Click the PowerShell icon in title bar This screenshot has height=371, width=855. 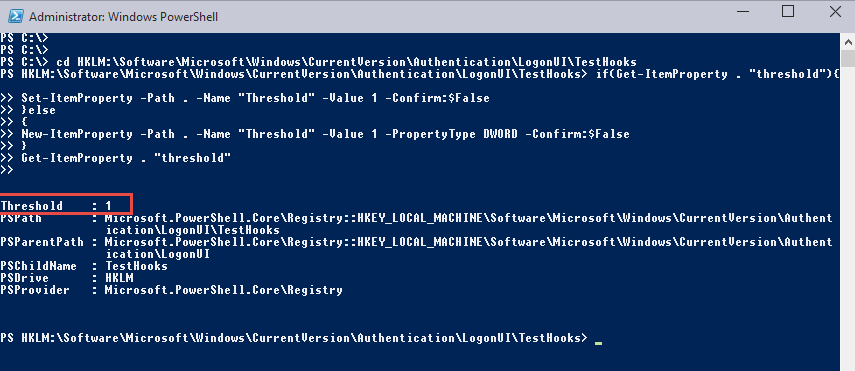[16, 16]
